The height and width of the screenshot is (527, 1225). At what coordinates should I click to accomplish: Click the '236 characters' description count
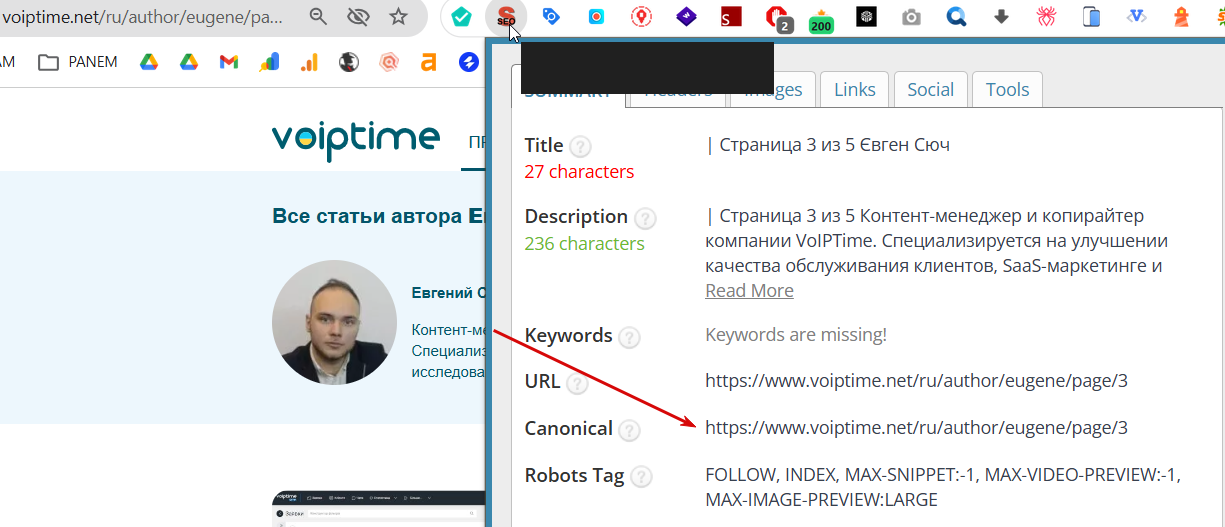coord(584,243)
